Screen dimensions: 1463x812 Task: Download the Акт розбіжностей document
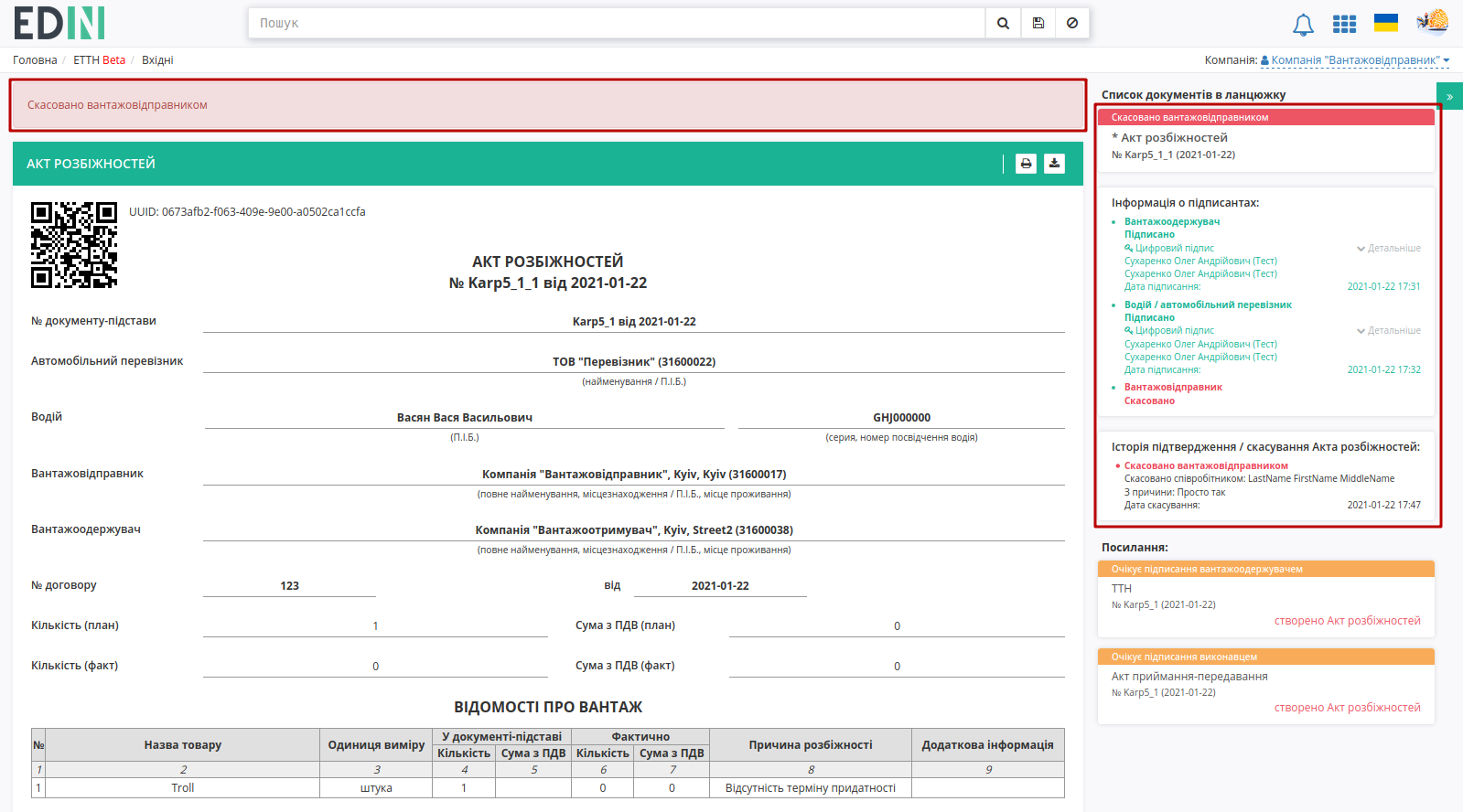[x=1054, y=164]
